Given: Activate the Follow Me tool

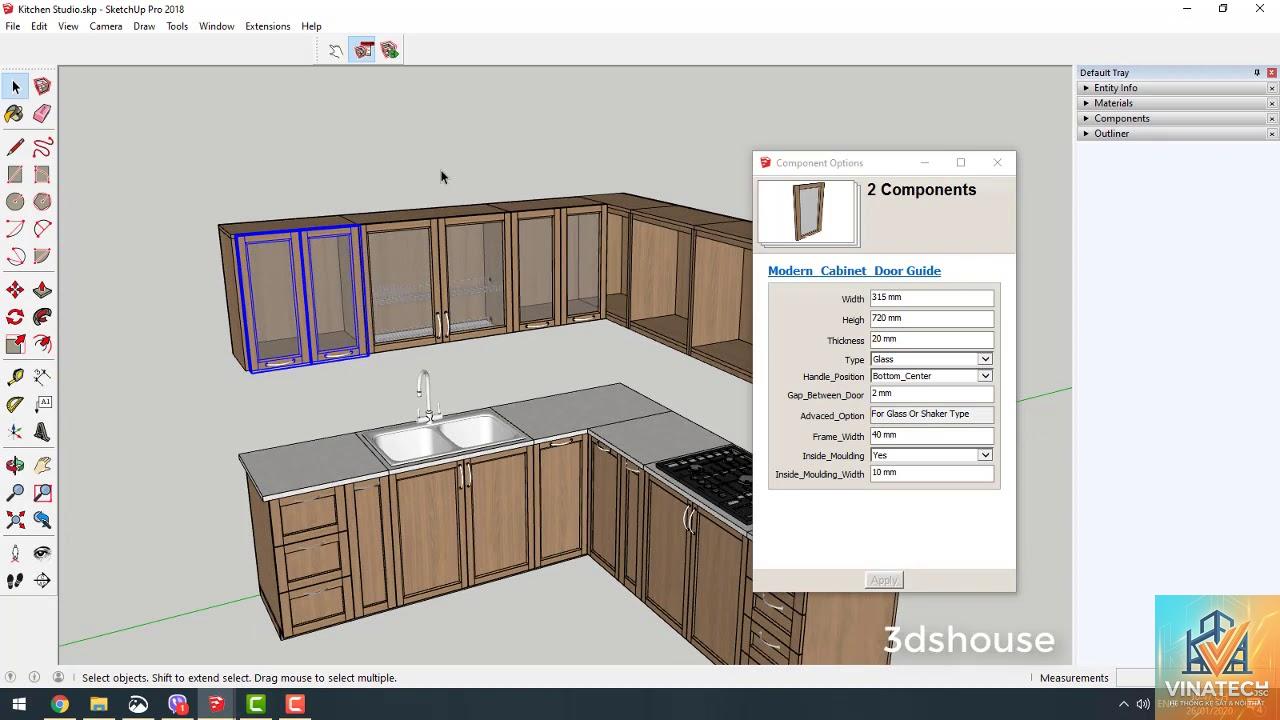Looking at the screenshot, I should pos(42,317).
